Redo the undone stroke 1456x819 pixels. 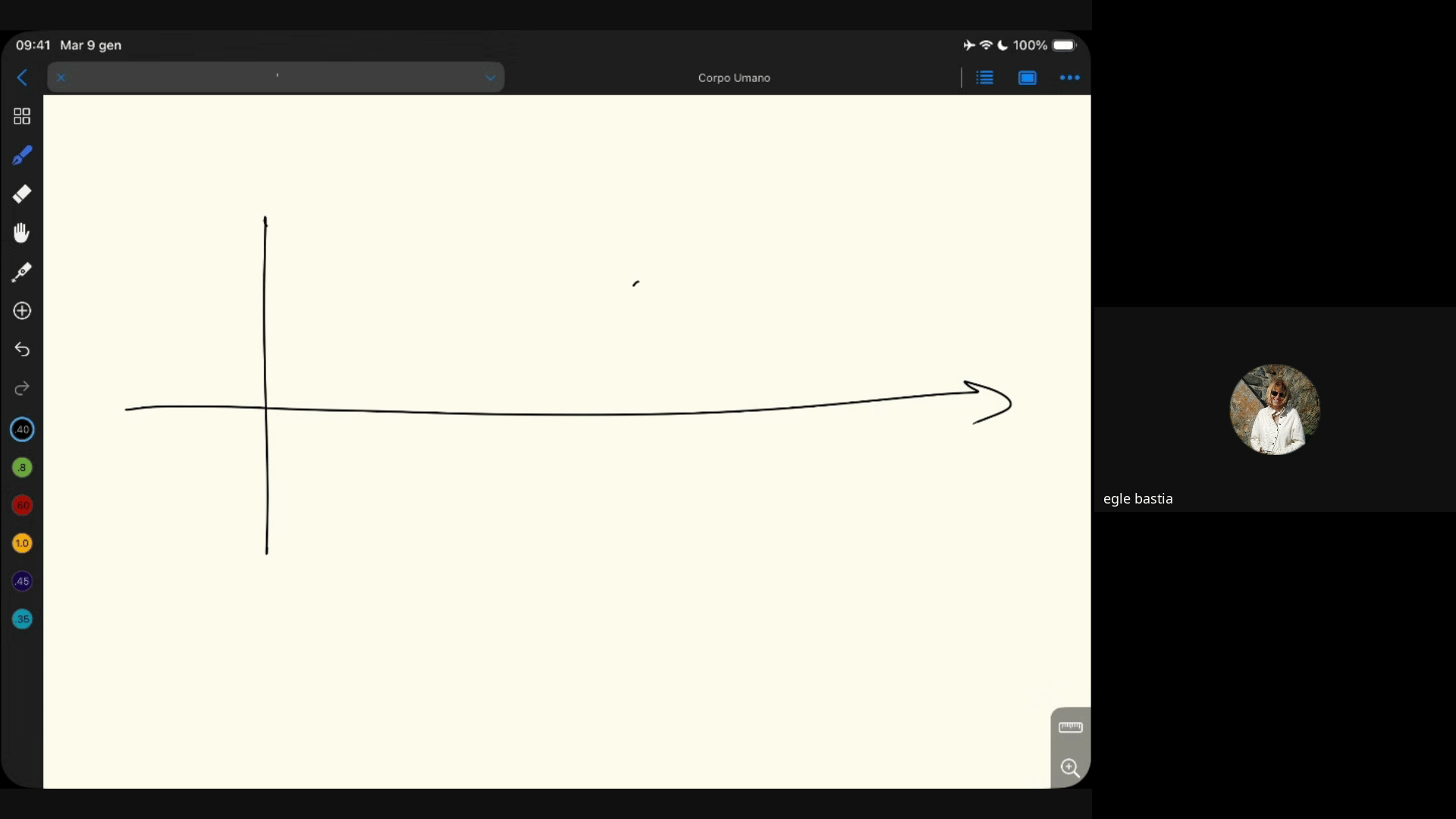pos(22,389)
